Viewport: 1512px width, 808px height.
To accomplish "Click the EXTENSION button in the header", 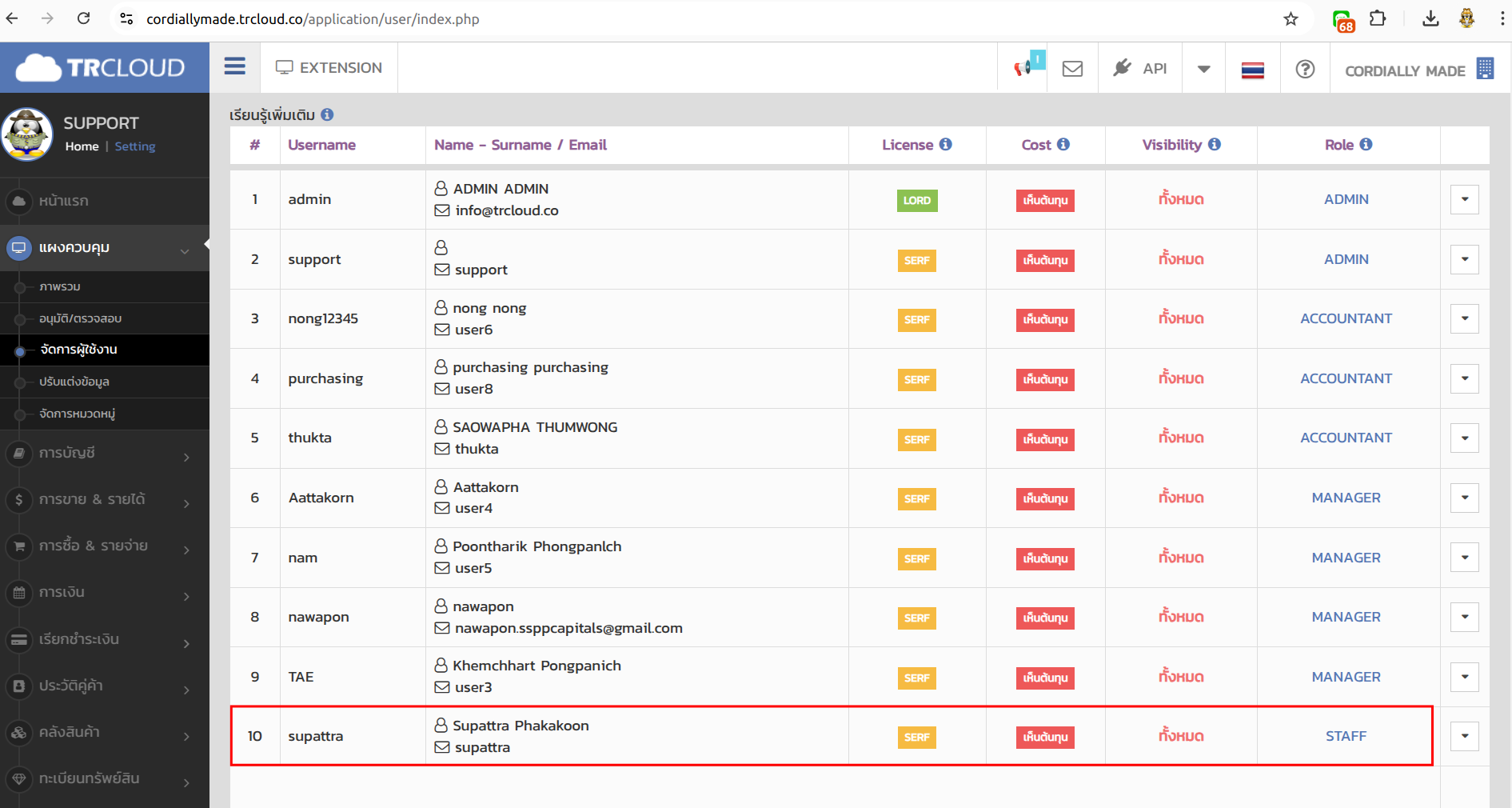I will [329, 68].
